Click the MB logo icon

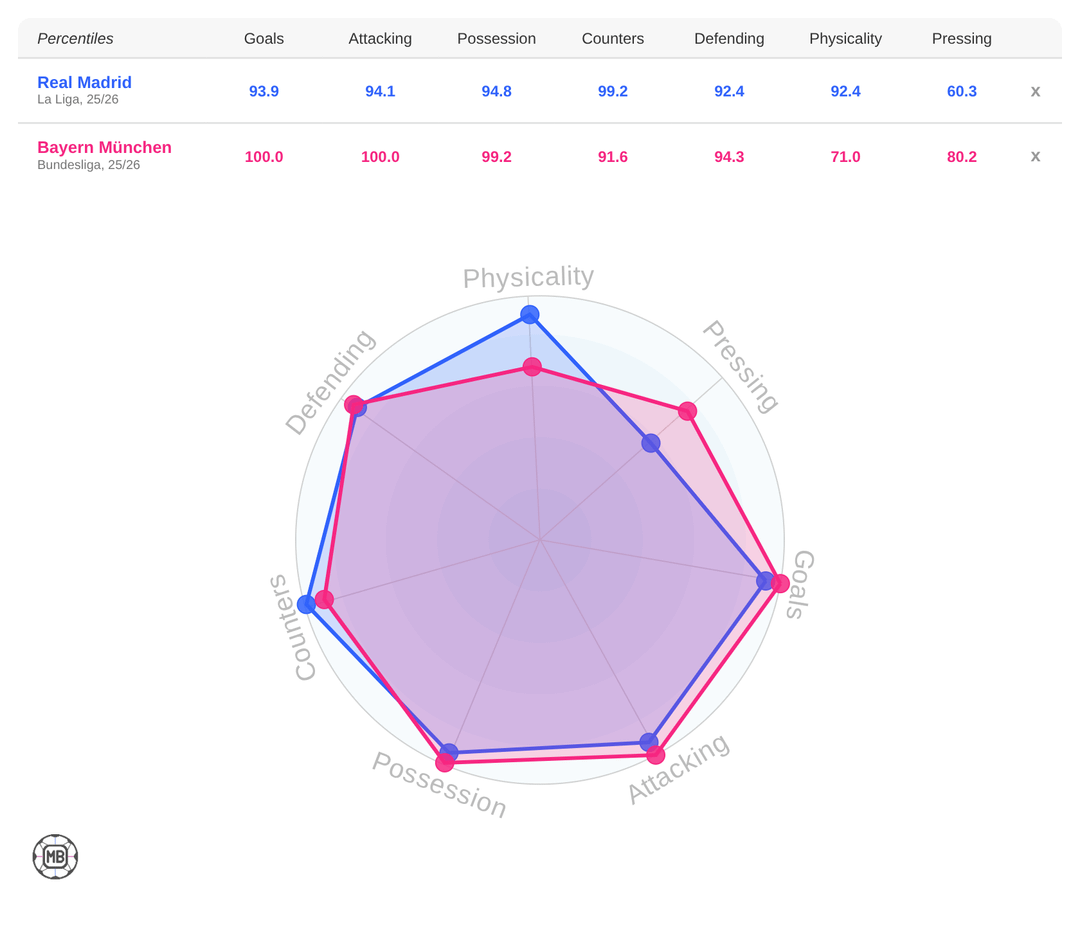[x=55, y=857]
